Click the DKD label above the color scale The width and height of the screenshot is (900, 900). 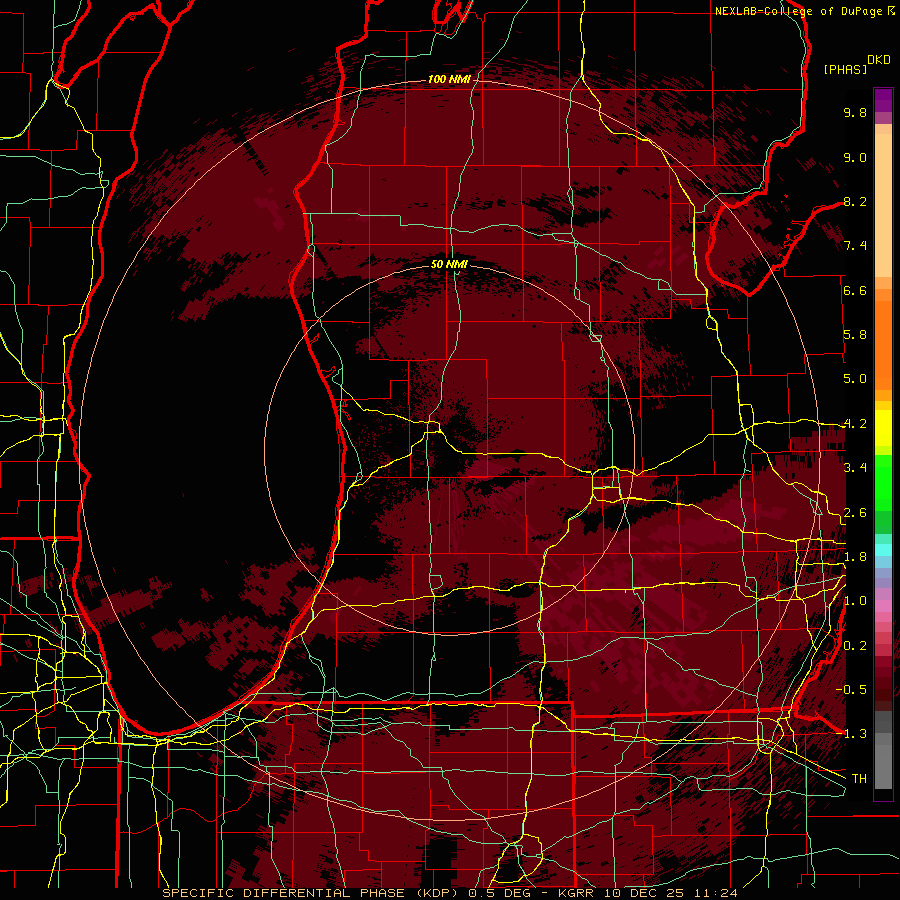coord(879,60)
